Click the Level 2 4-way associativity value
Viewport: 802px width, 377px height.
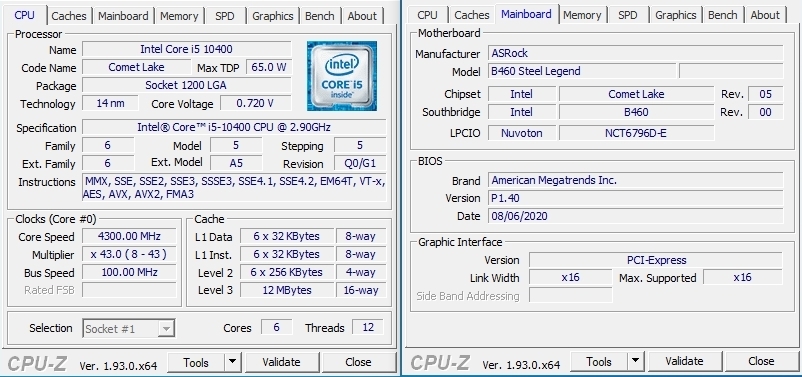361,272
